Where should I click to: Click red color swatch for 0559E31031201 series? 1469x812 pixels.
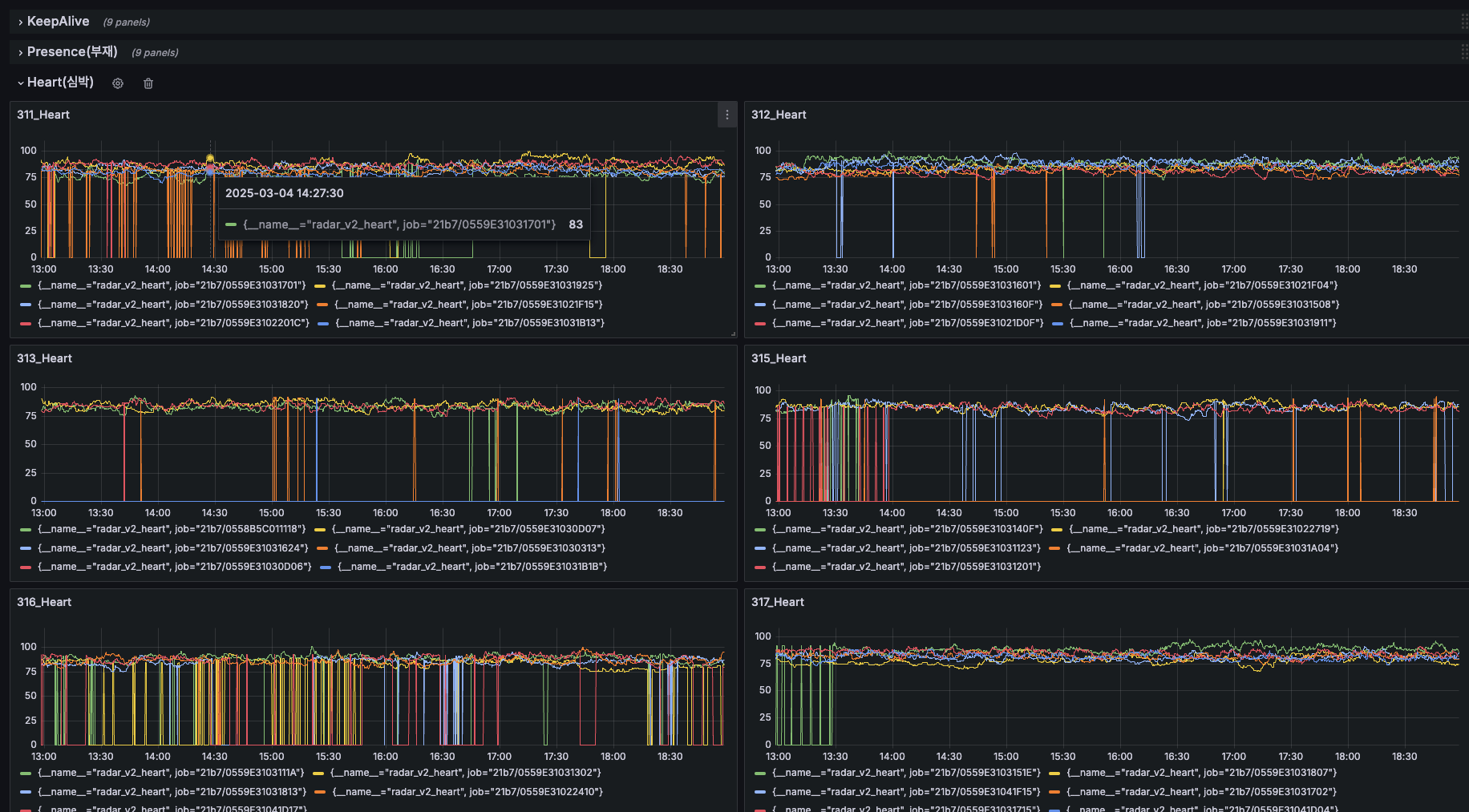pos(760,568)
